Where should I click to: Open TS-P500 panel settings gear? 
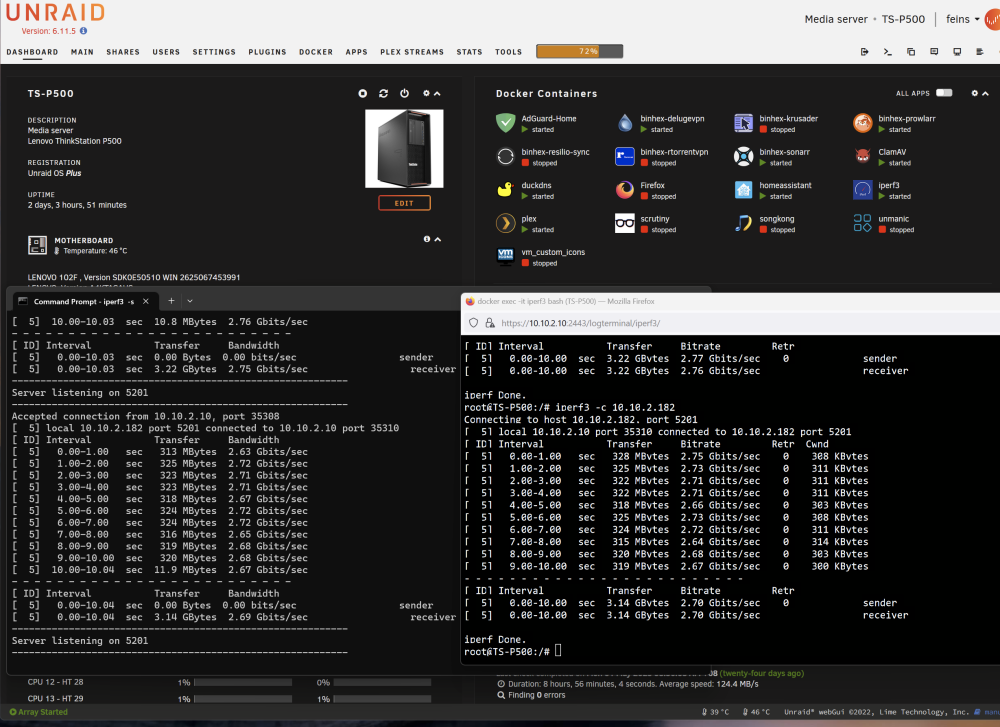[x=427, y=93]
